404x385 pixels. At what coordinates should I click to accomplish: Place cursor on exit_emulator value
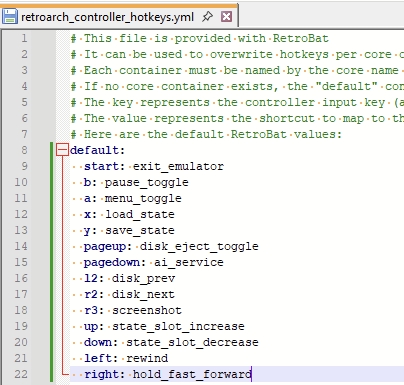coord(178,166)
